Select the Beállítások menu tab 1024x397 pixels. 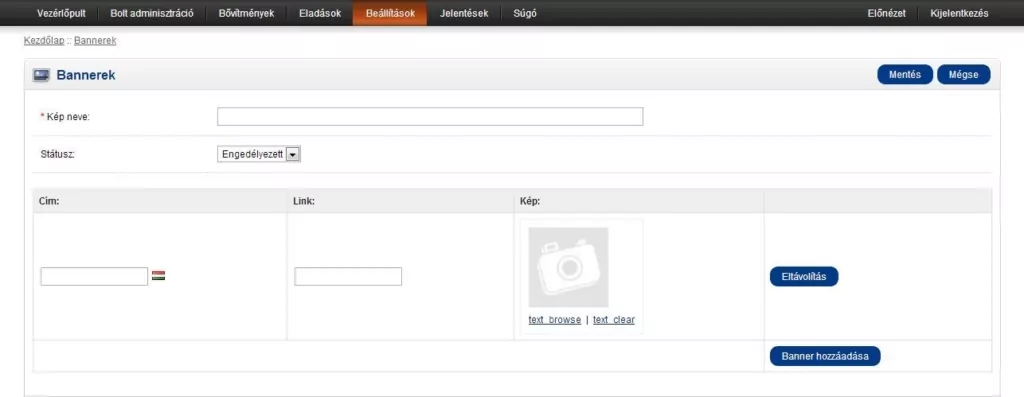tap(390, 13)
